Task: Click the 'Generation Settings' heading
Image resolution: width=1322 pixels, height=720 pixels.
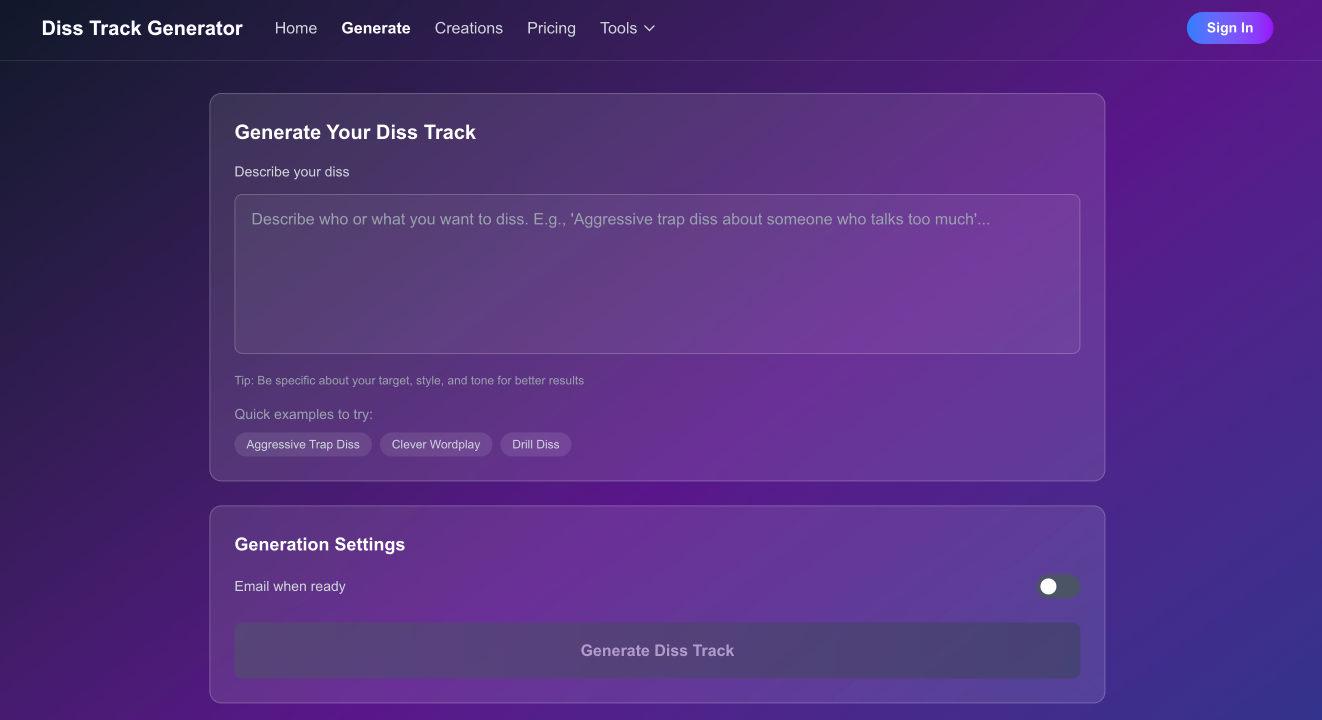Action: pyautogui.click(x=320, y=544)
